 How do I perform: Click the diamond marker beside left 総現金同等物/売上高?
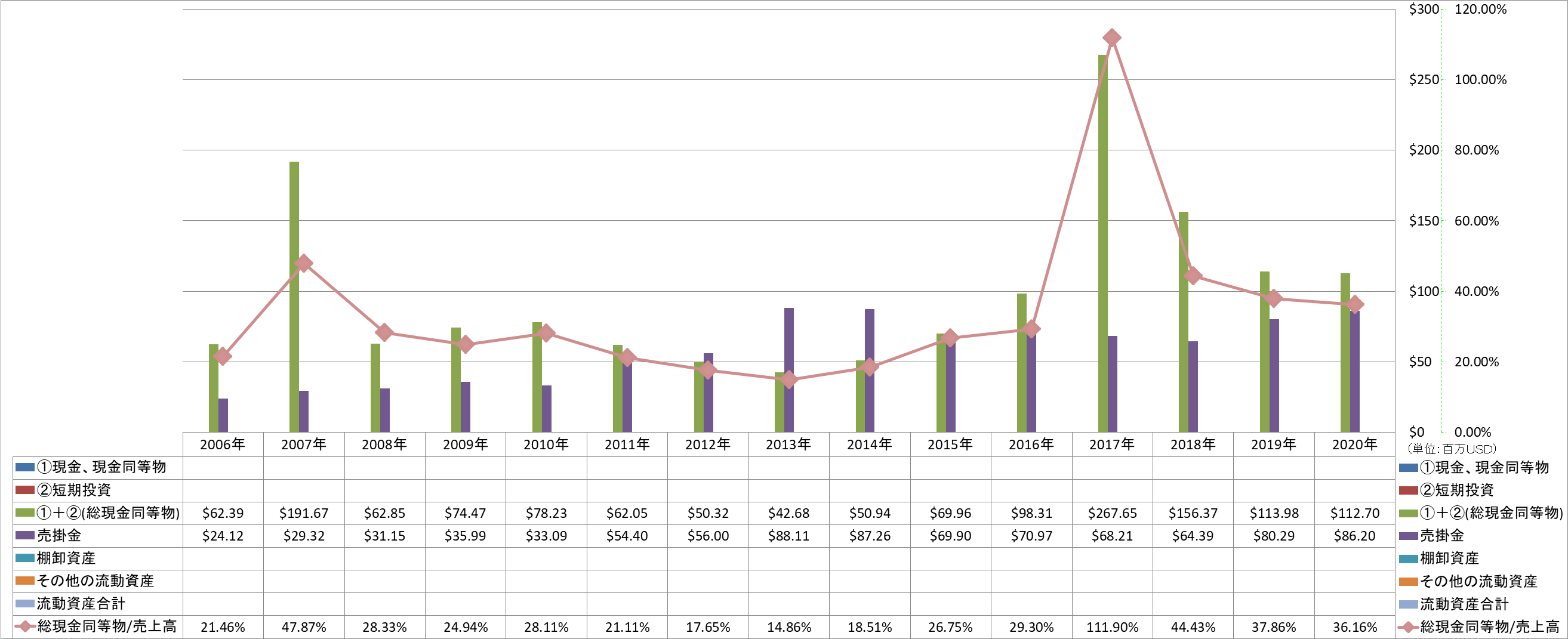(x=25, y=626)
